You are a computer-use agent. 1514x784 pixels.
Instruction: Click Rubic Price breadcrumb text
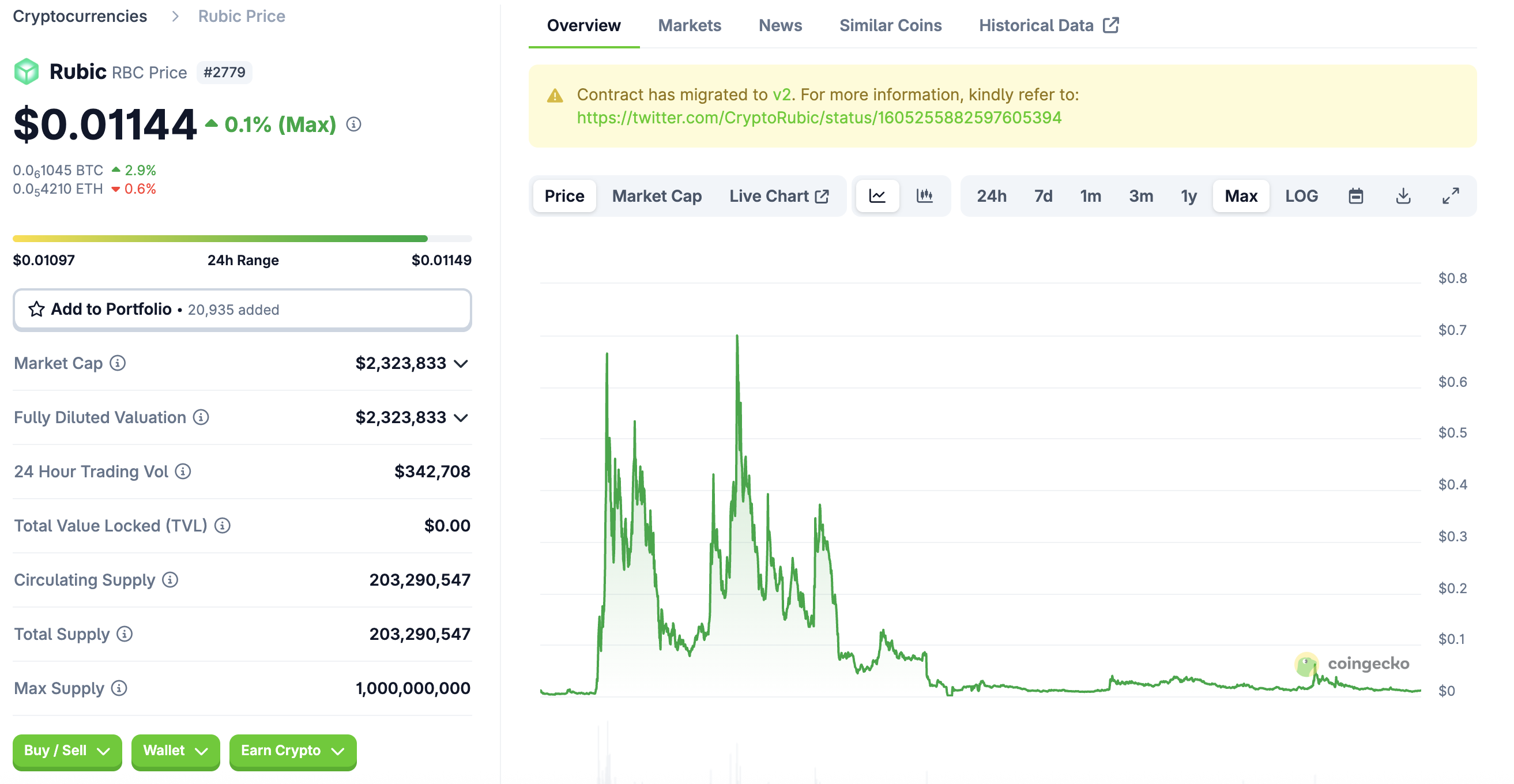[x=242, y=17]
